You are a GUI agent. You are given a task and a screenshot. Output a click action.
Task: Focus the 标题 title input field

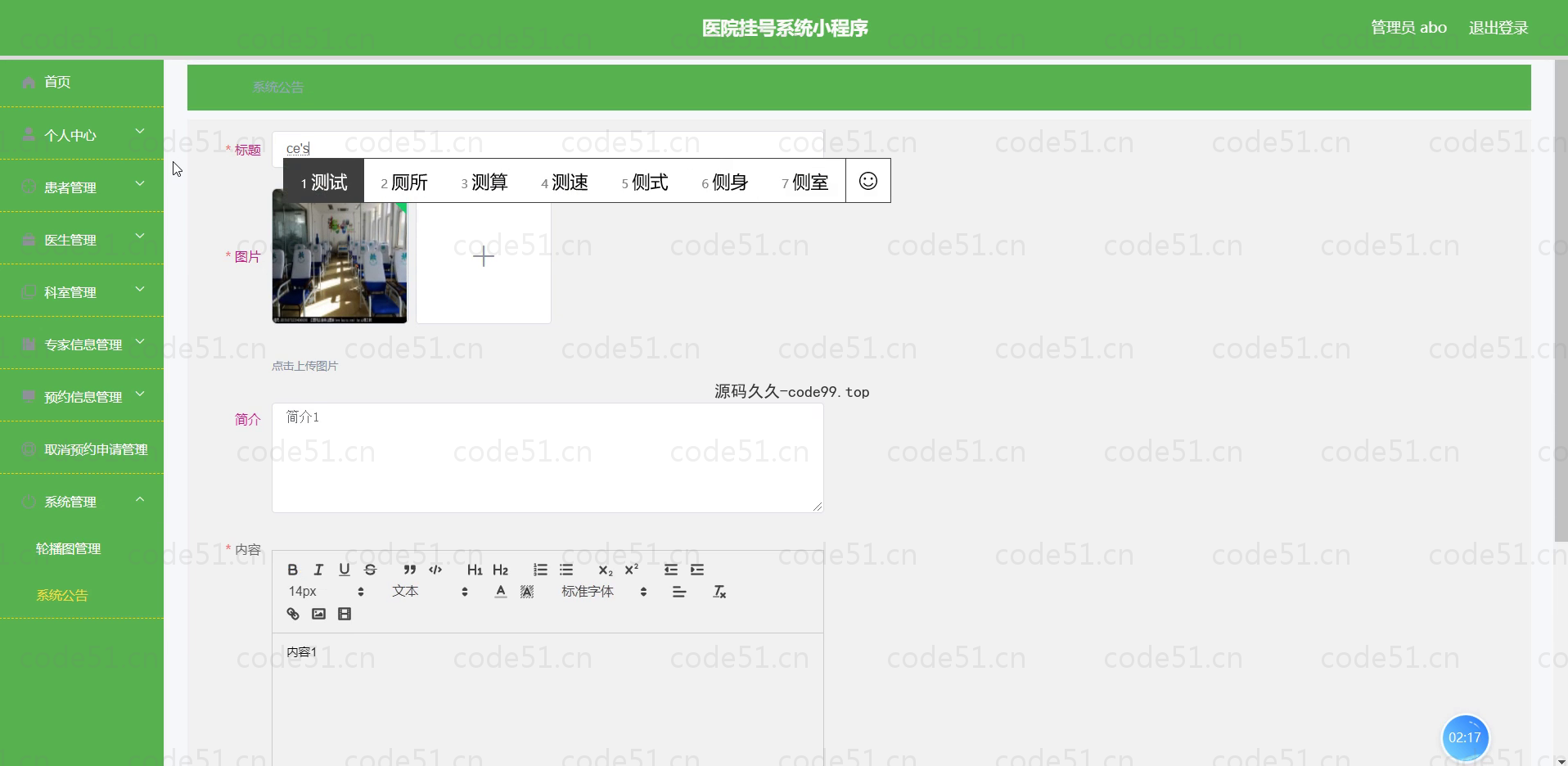[547, 148]
